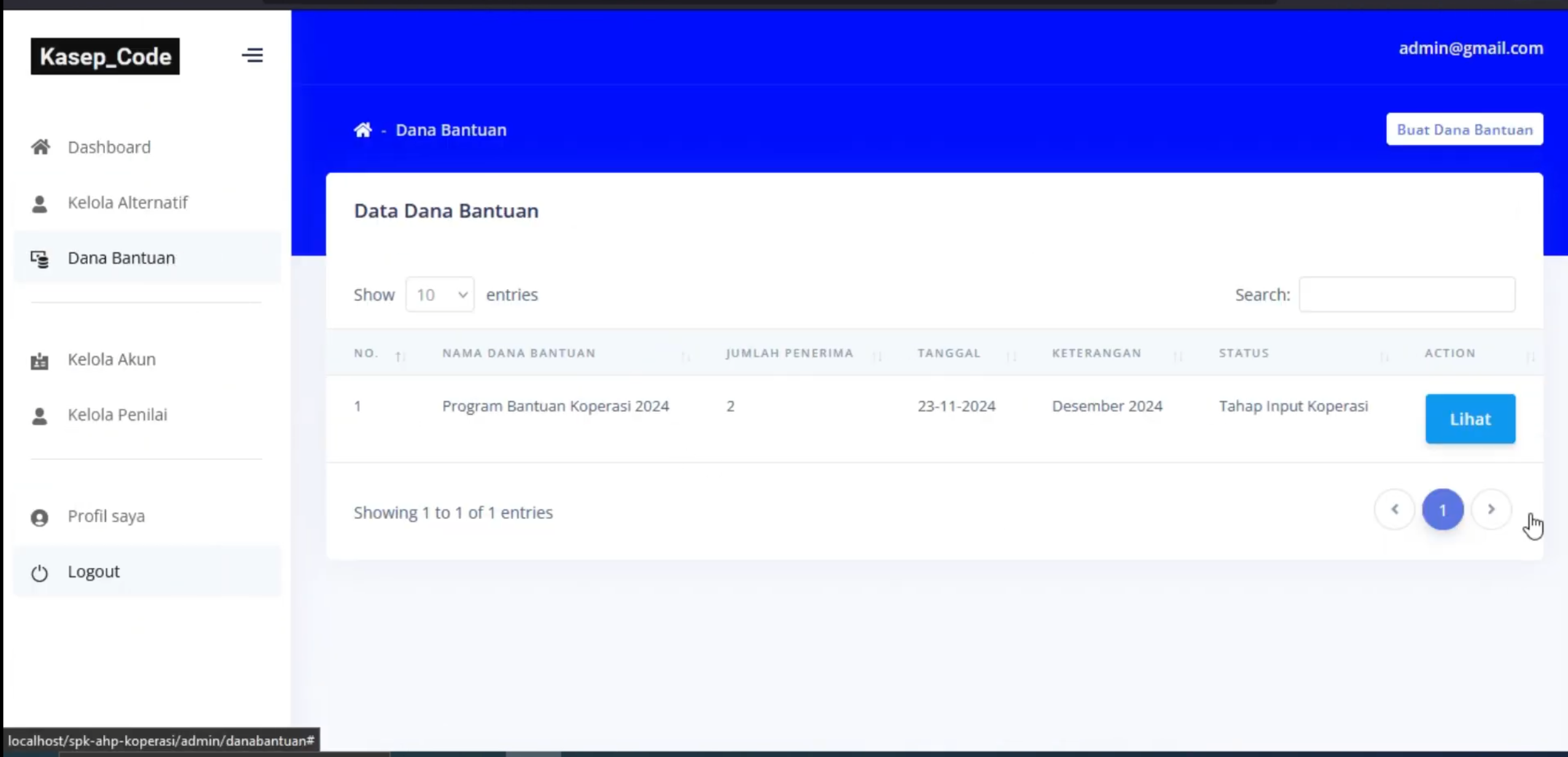Image resolution: width=1568 pixels, height=757 pixels.
Task: Click the Dana Bantuan coins icon
Action: pos(40,259)
